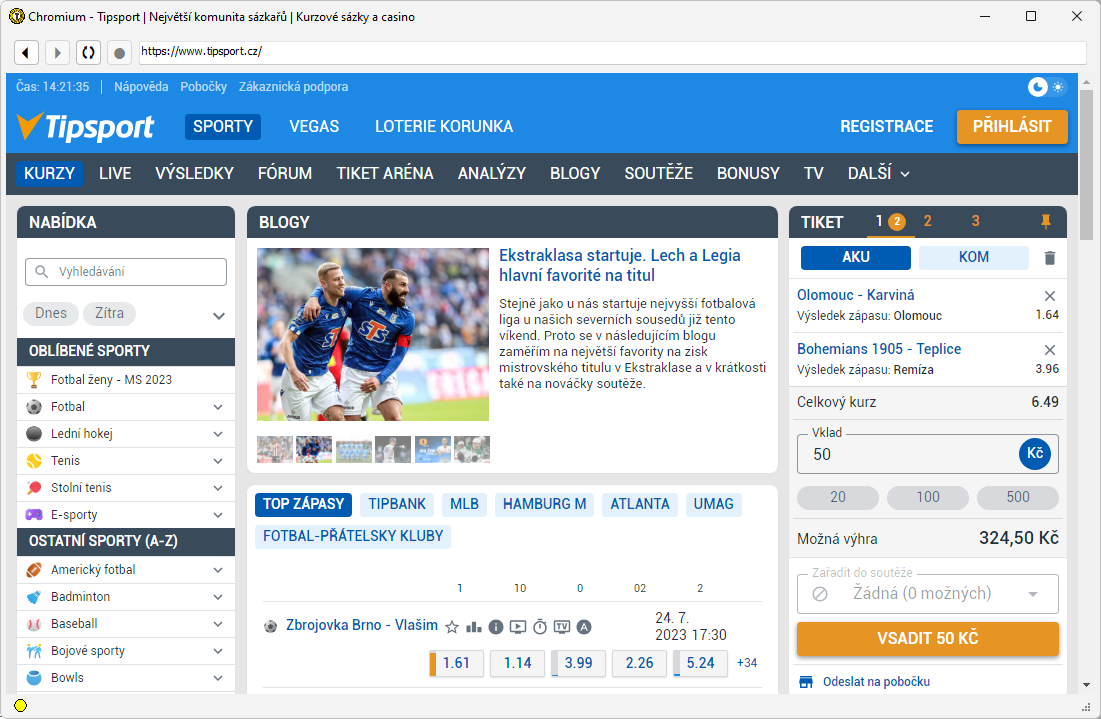Click the Kč currency icon in Vklad

pos(1035,454)
